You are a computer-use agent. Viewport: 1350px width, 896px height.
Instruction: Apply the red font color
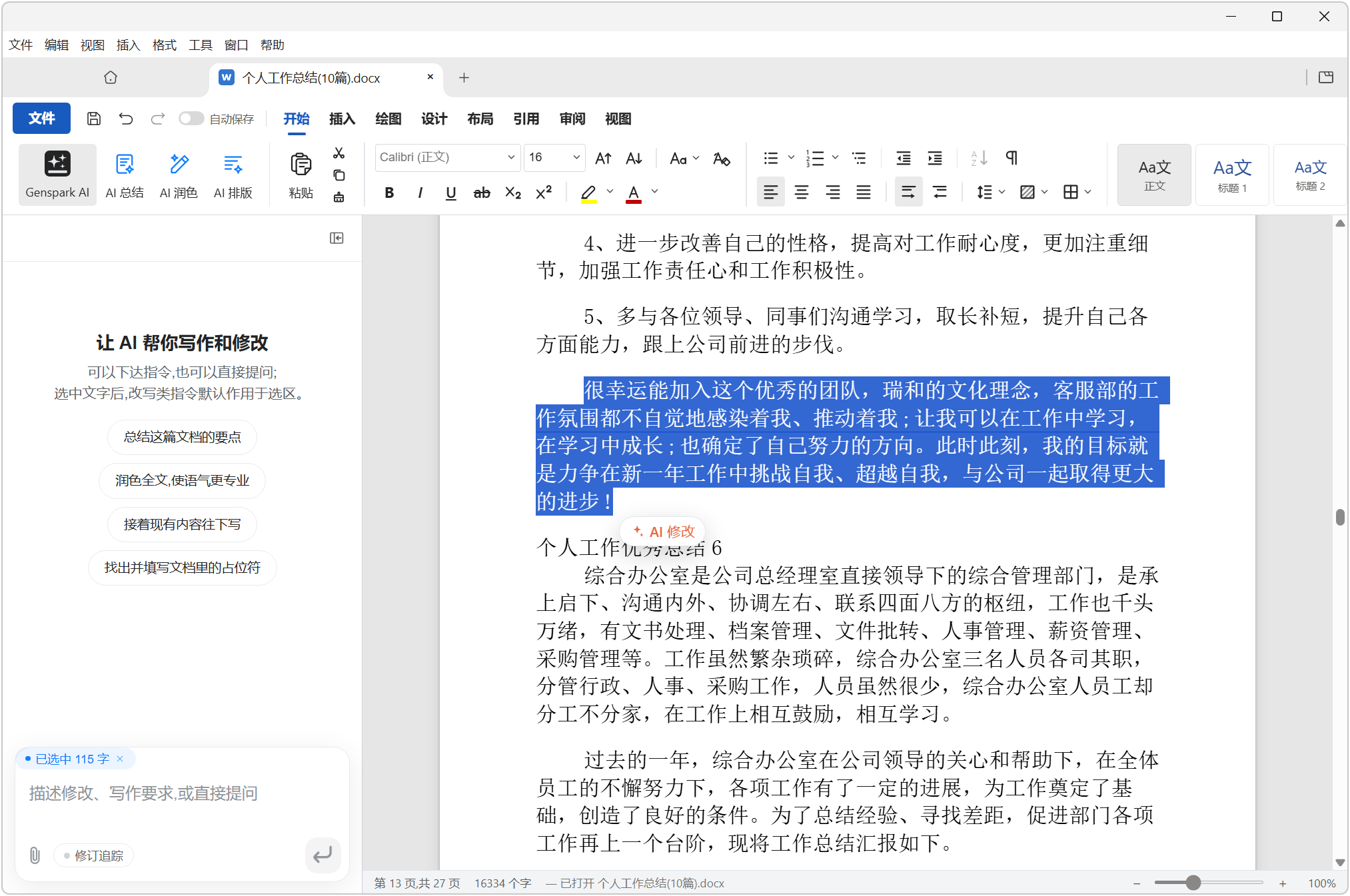coord(634,193)
